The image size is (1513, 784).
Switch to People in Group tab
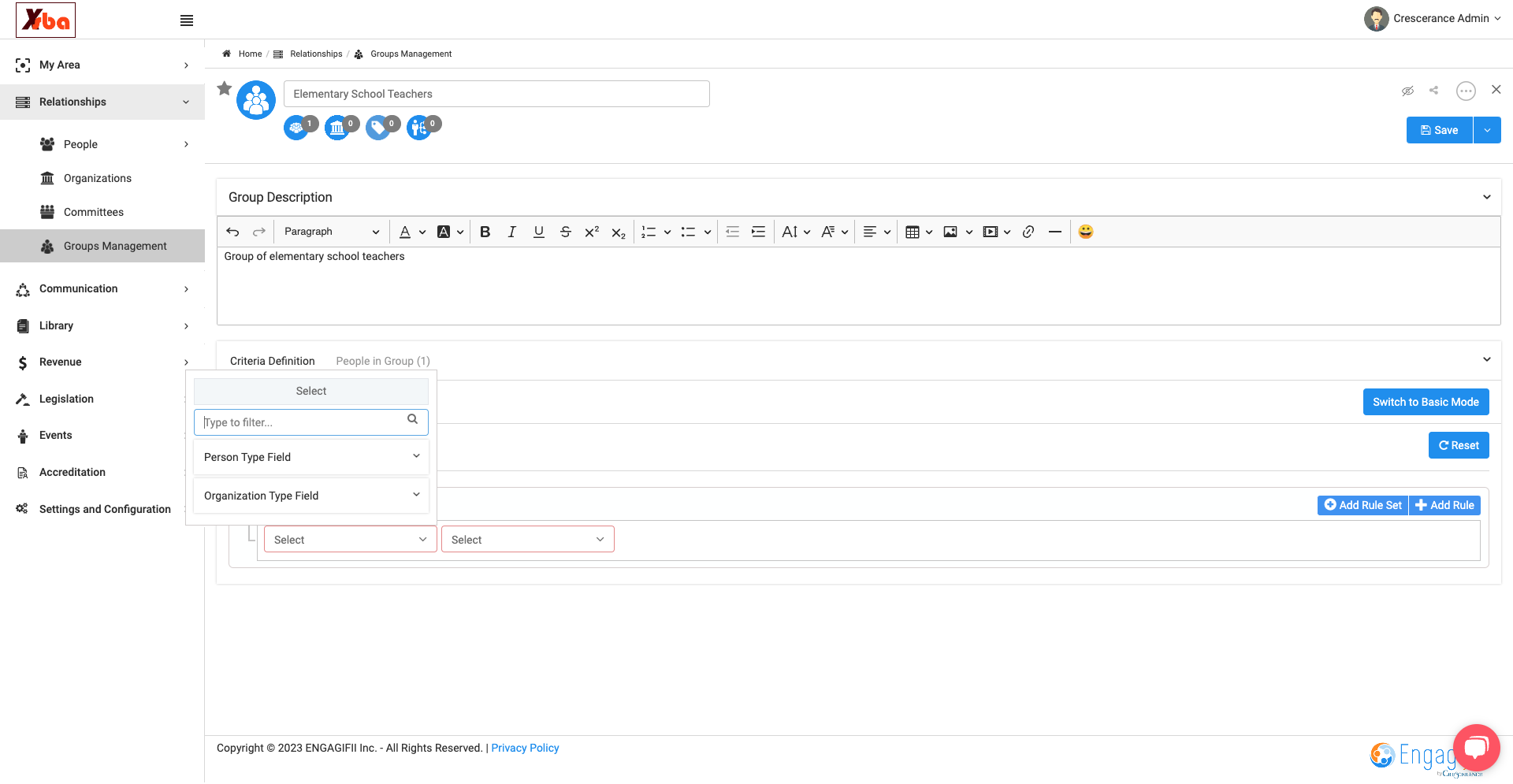tap(383, 361)
